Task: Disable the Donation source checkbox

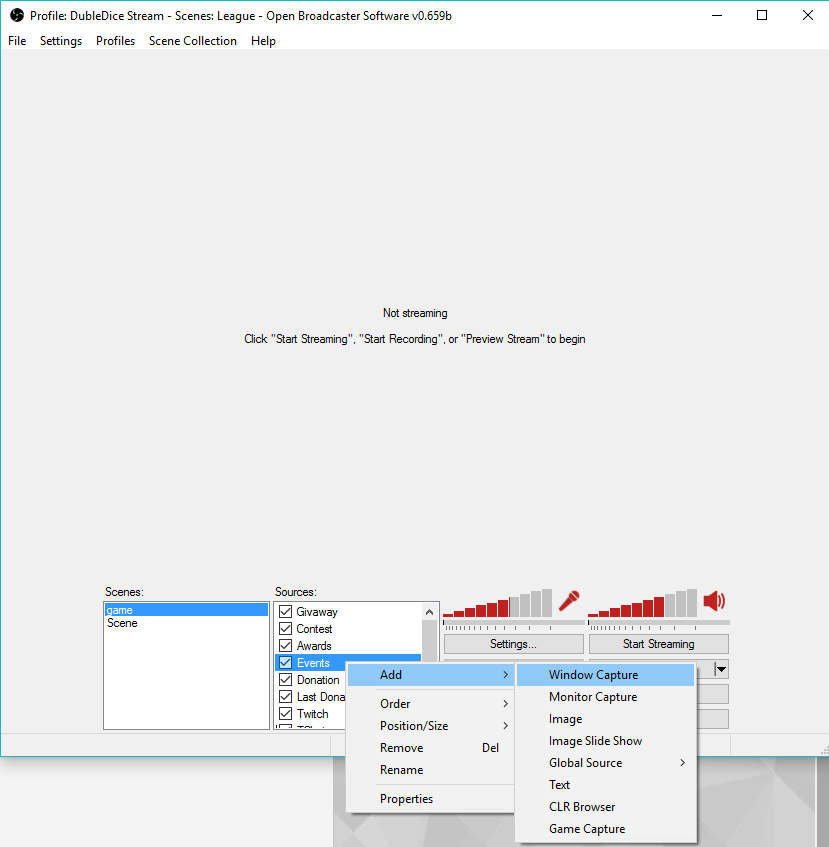Action: pos(285,680)
